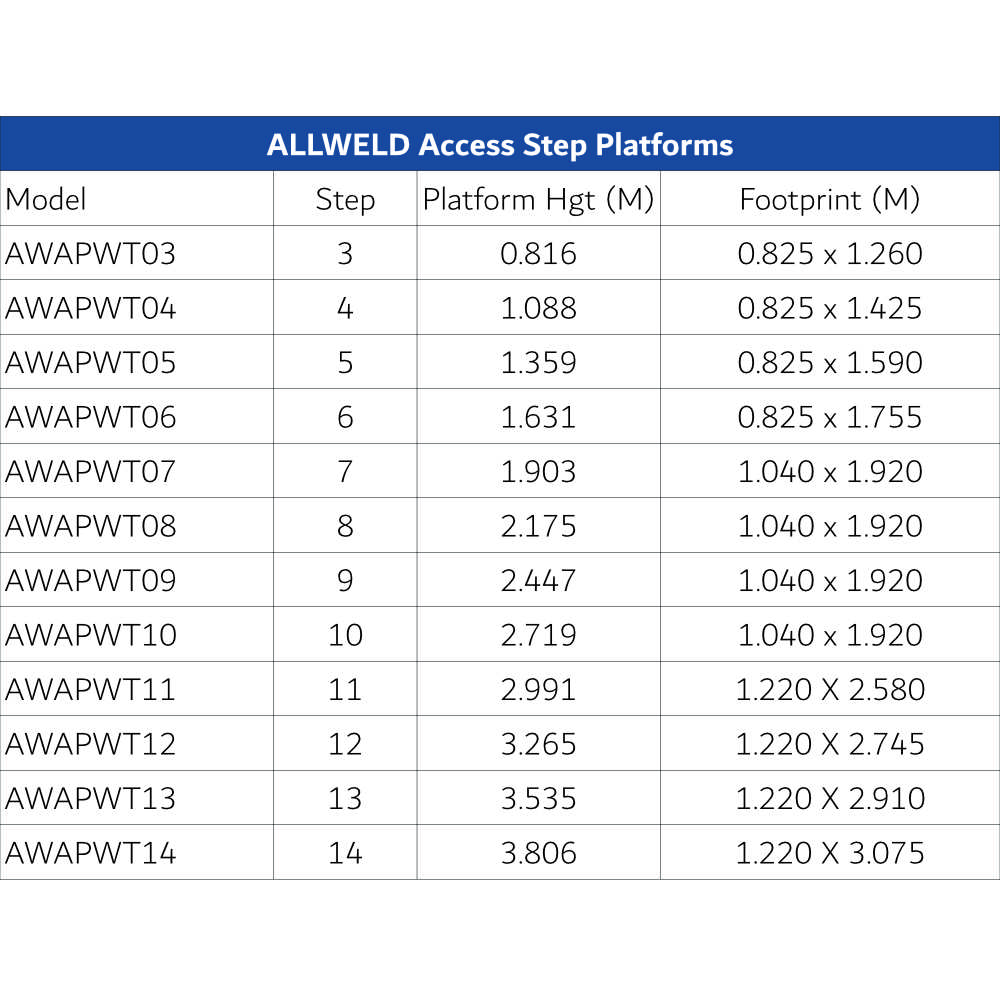Select model AWAPWT07 cell

click(x=90, y=471)
